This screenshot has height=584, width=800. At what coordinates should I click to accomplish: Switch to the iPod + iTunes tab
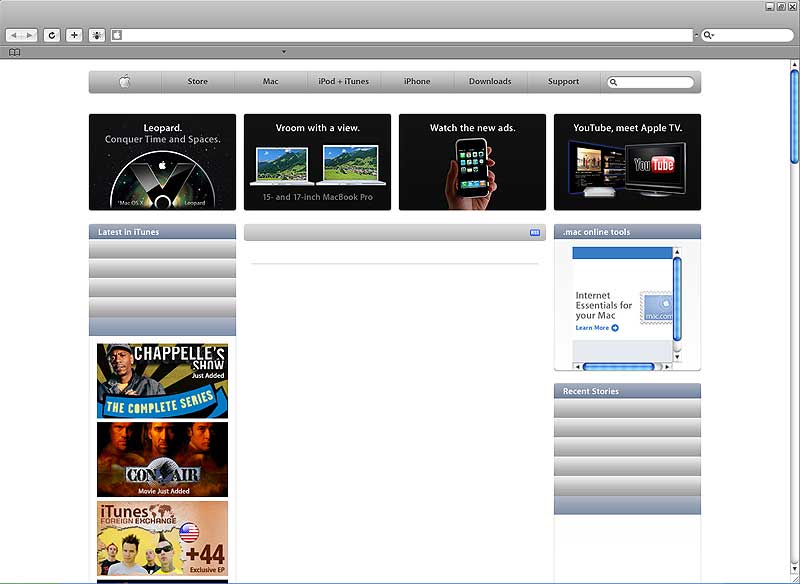pyautogui.click(x=343, y=82)
